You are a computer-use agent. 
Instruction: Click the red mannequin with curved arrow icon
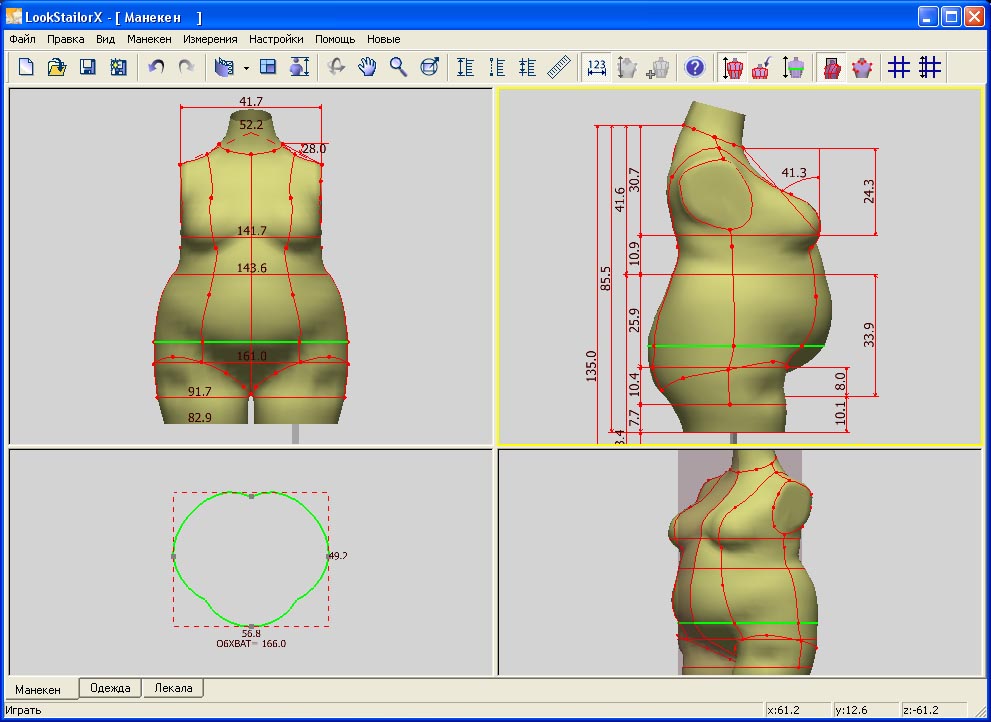point(763,66)
